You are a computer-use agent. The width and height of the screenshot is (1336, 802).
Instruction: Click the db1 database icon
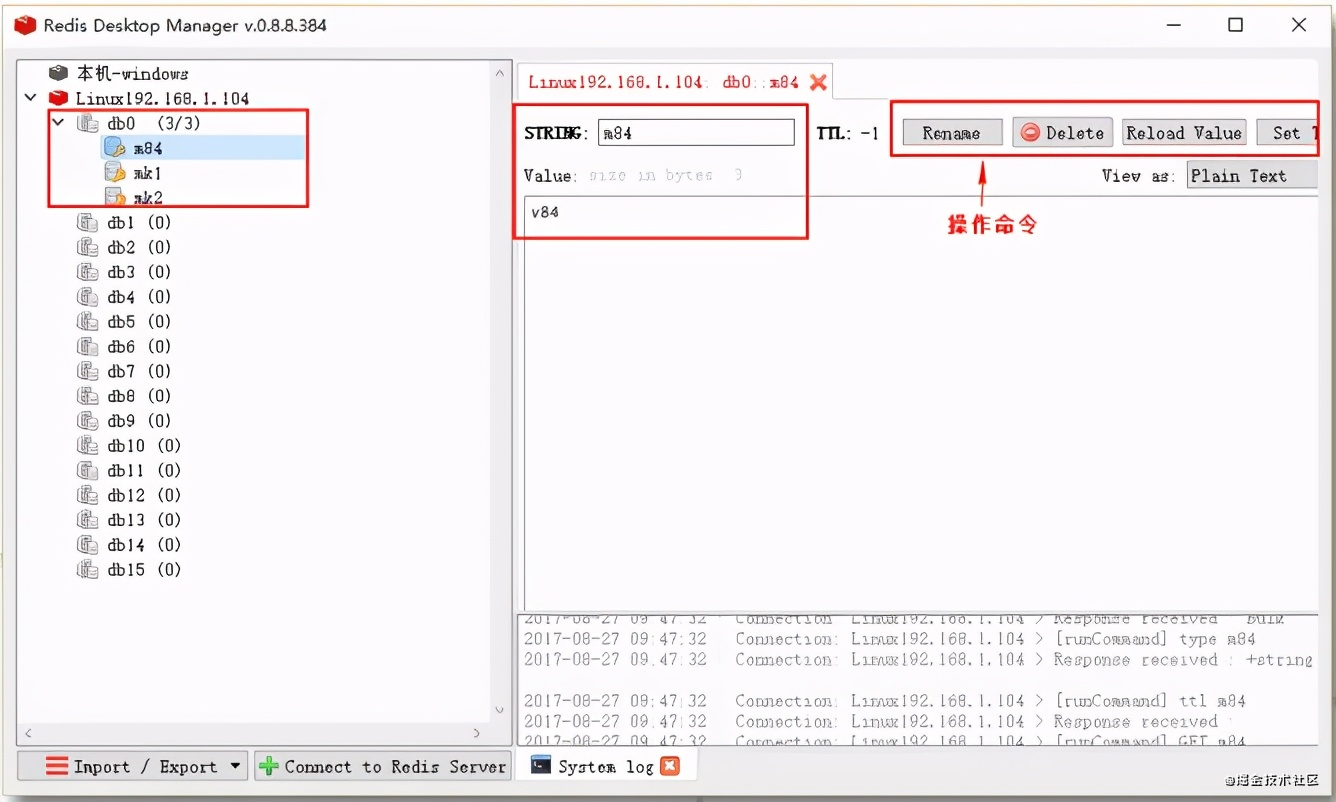point(88,223)
